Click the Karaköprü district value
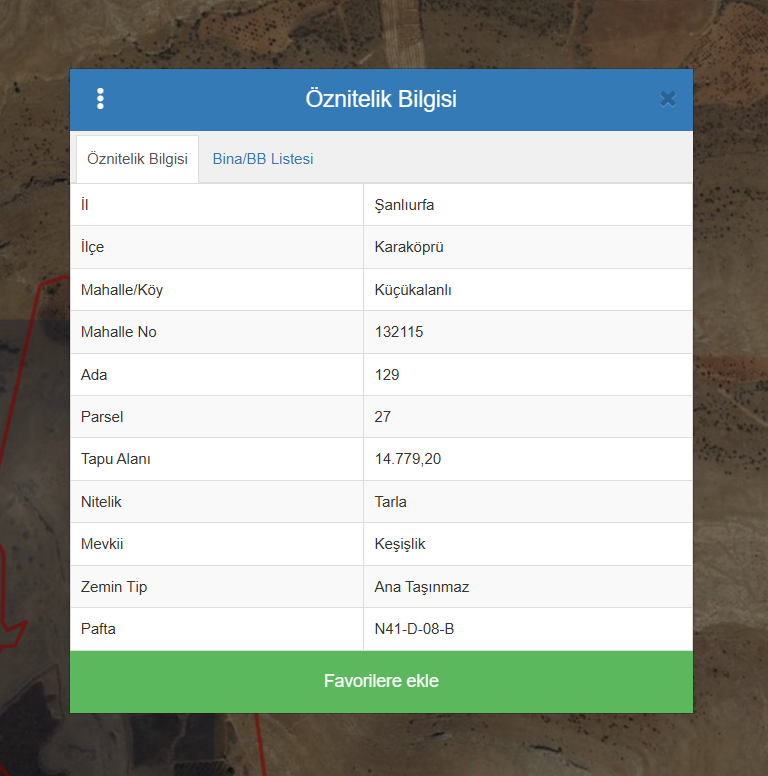 tap(408, 247)
